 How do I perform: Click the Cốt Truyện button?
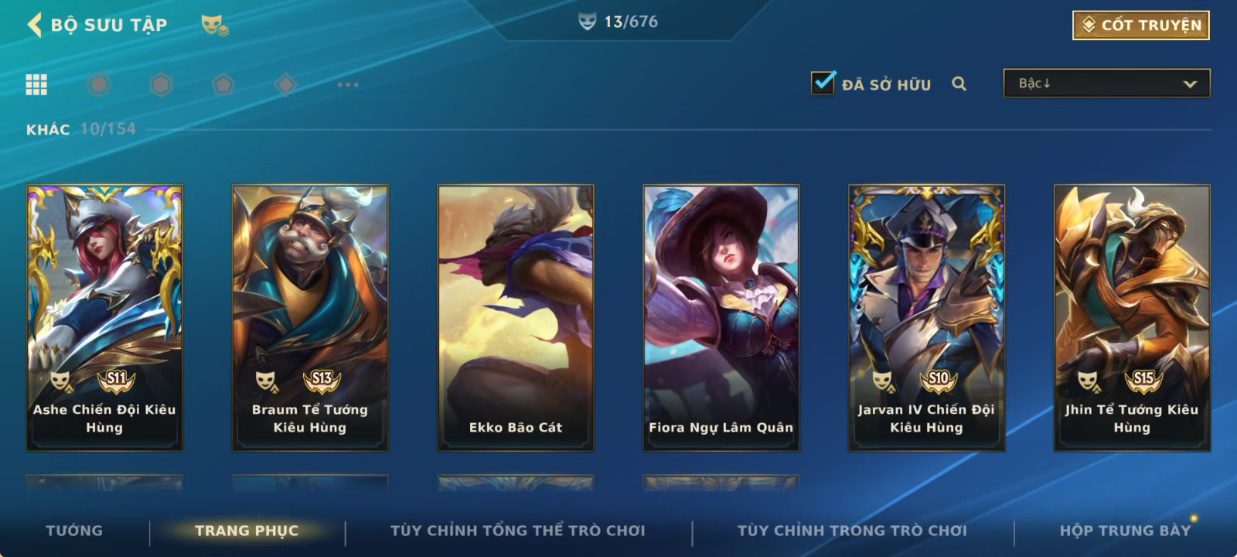click(x=1141, y=25)
